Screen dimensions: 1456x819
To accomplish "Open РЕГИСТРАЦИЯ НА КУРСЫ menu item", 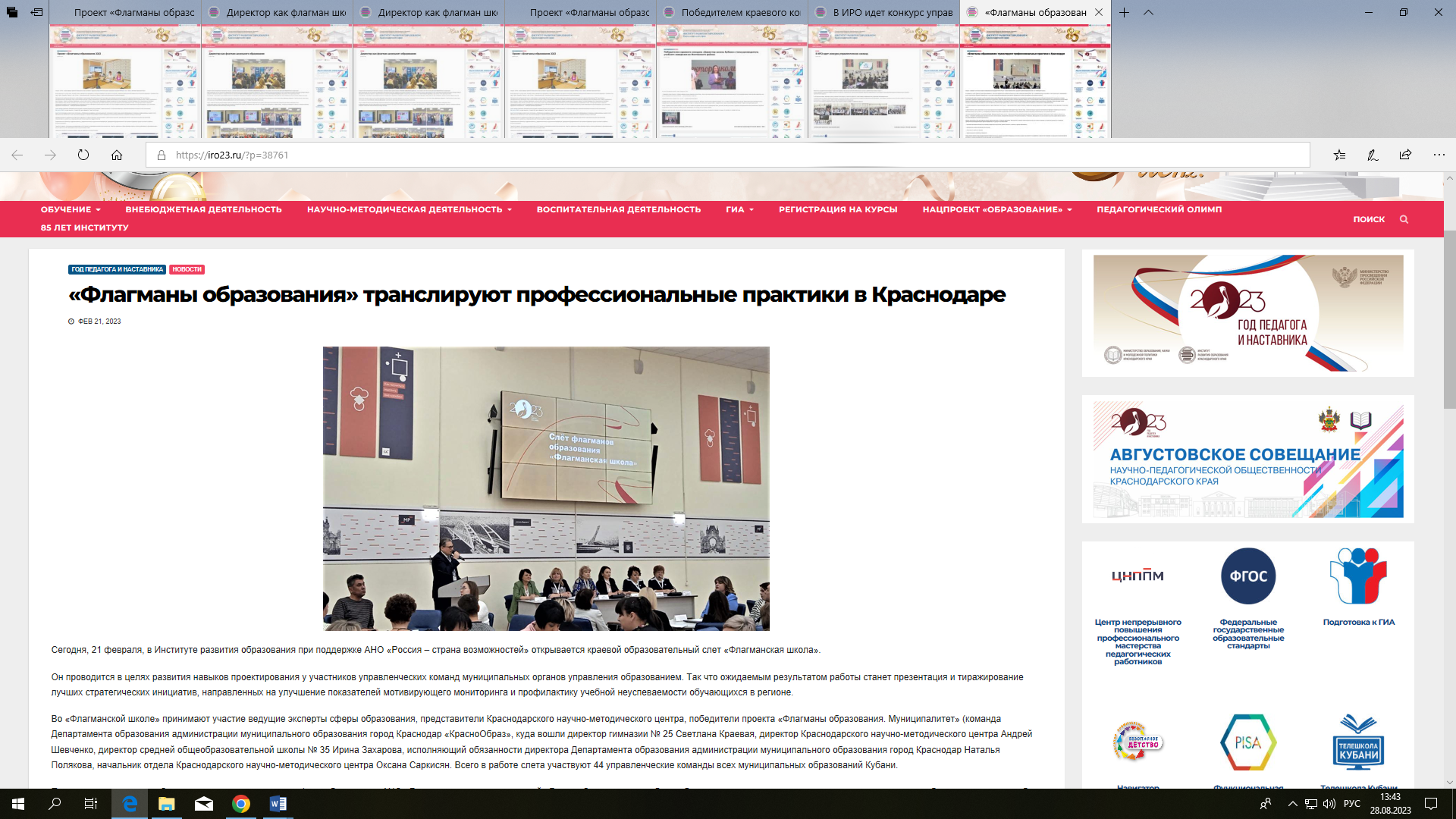I will [x=837, y=209].
